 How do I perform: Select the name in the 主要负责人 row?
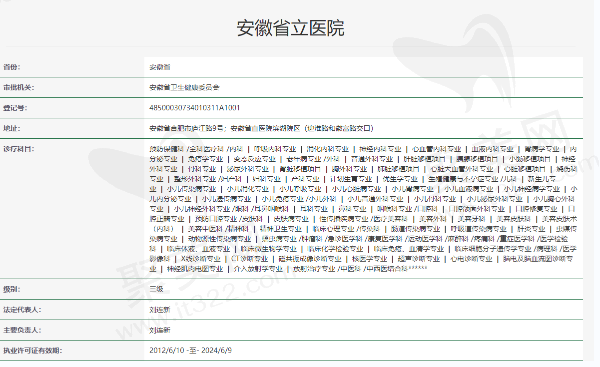pyautogui.click(x=160, y=330)
